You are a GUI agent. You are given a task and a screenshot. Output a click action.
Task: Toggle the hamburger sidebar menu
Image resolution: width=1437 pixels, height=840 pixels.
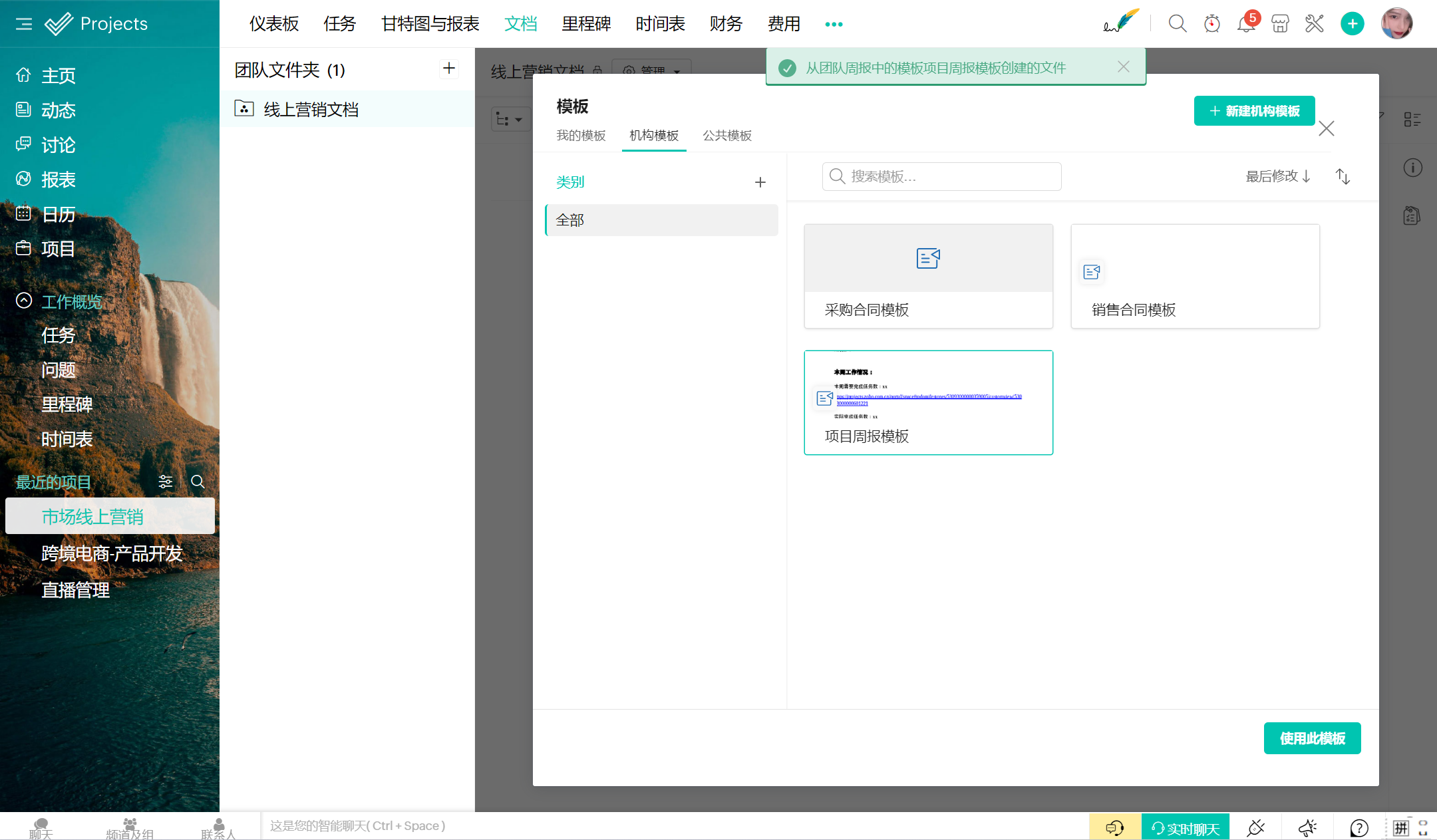click(x=24, y=24)
